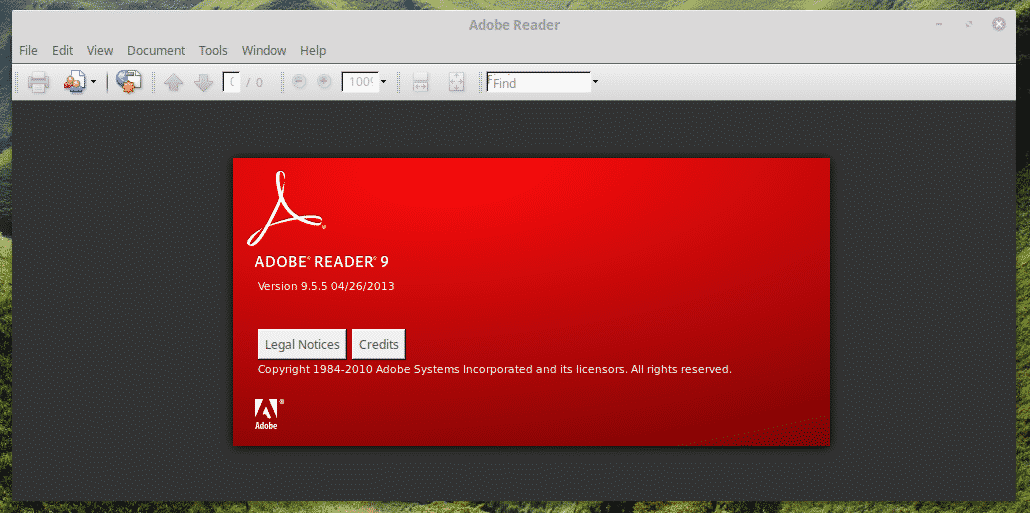Screen dimensions: 1030x513
Task: Open the View menu
Action: point(100,51)
